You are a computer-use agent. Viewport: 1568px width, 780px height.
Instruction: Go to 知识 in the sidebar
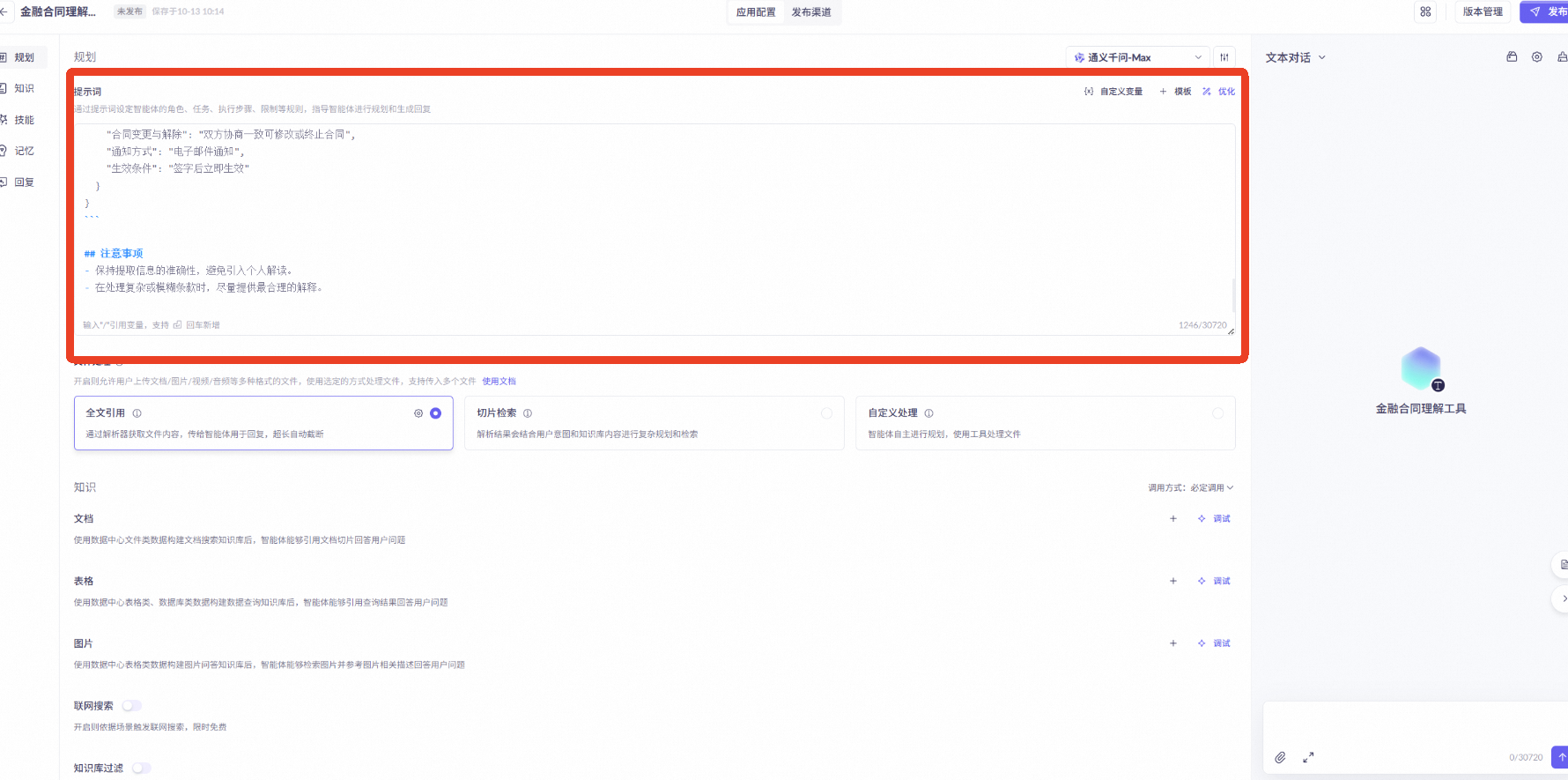pos(23,88)
